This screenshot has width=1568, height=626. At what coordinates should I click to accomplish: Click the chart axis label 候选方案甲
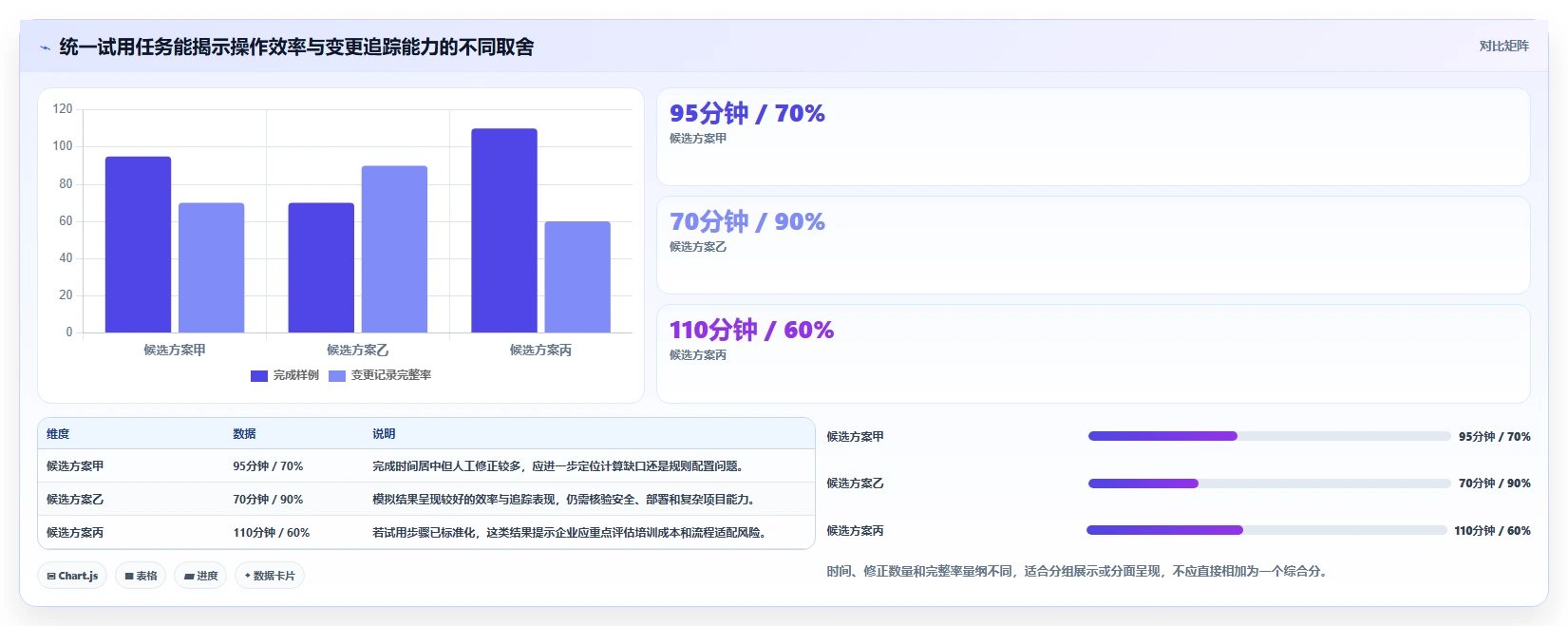(175, 350)
